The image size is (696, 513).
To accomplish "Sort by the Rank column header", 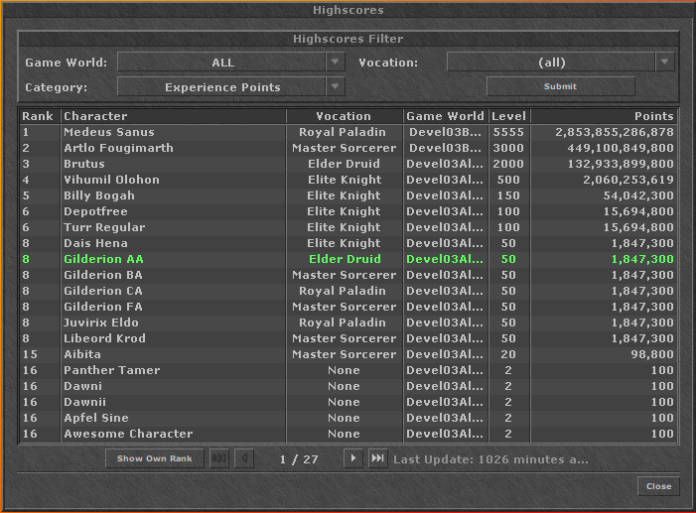I will point(39,116).
